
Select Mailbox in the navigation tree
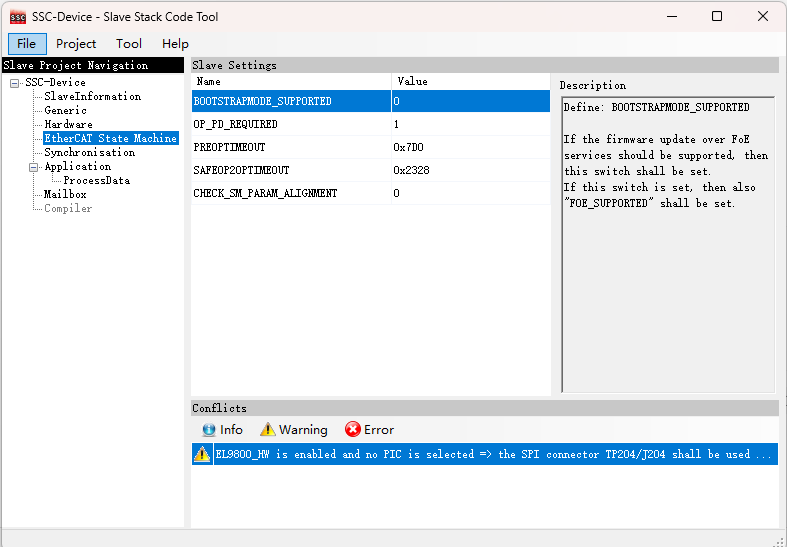[x=65, y=195]
